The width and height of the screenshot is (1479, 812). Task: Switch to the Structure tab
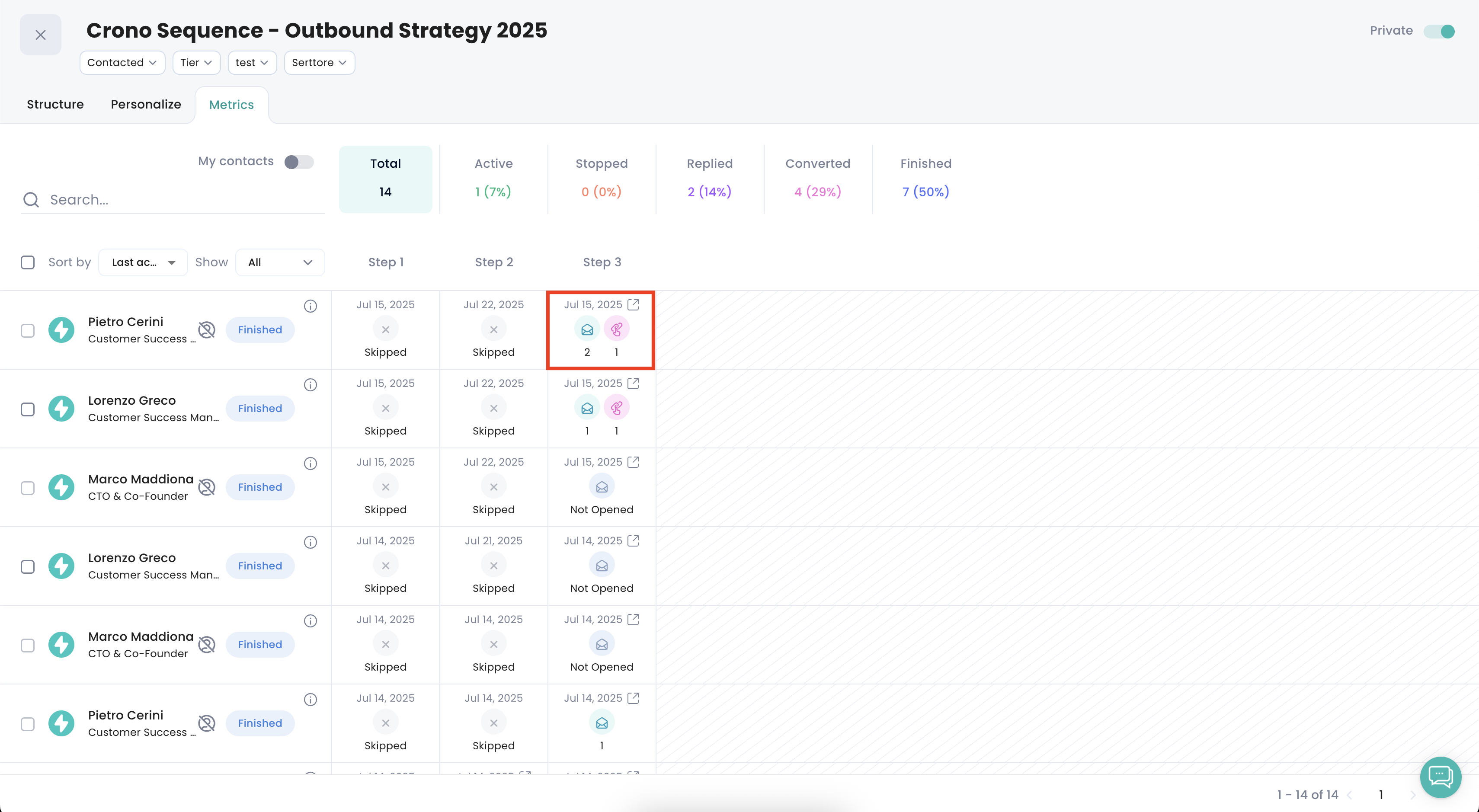(55, 105)
